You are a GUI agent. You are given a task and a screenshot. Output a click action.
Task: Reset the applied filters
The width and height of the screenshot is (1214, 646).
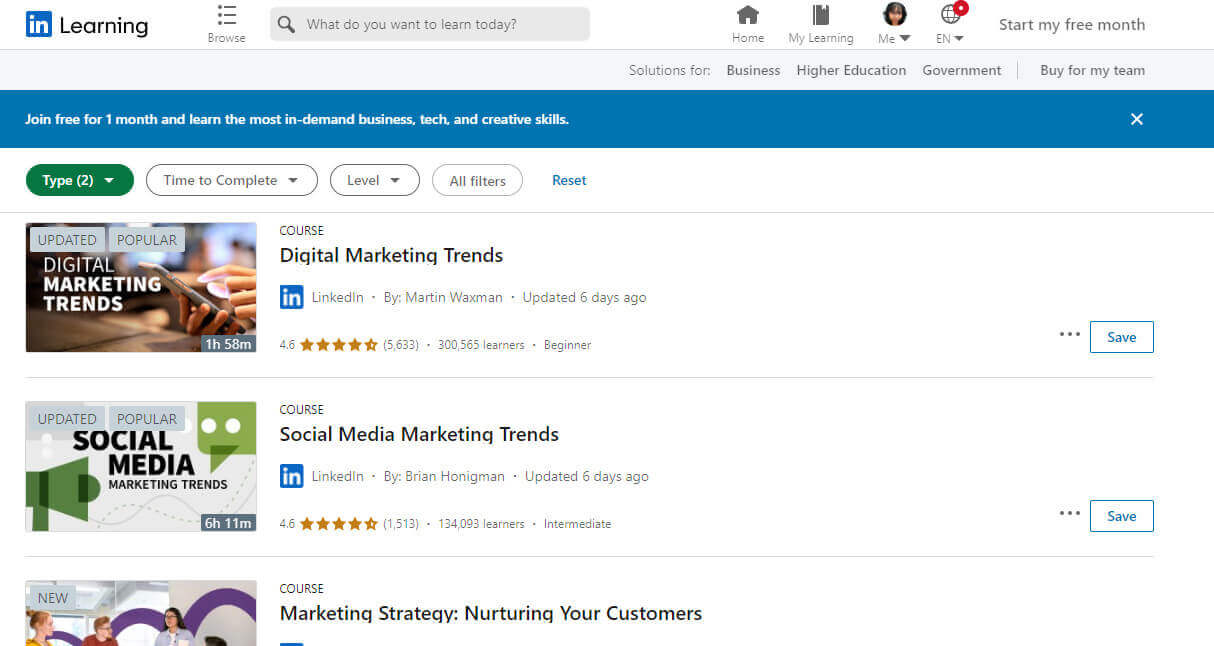click(x=569, y=180)
